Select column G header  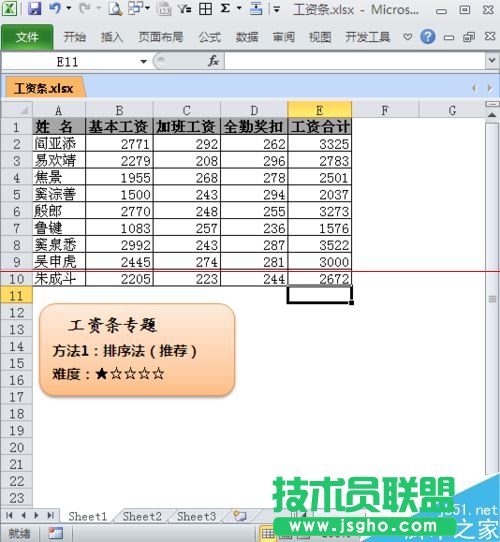tap(452, 110)
